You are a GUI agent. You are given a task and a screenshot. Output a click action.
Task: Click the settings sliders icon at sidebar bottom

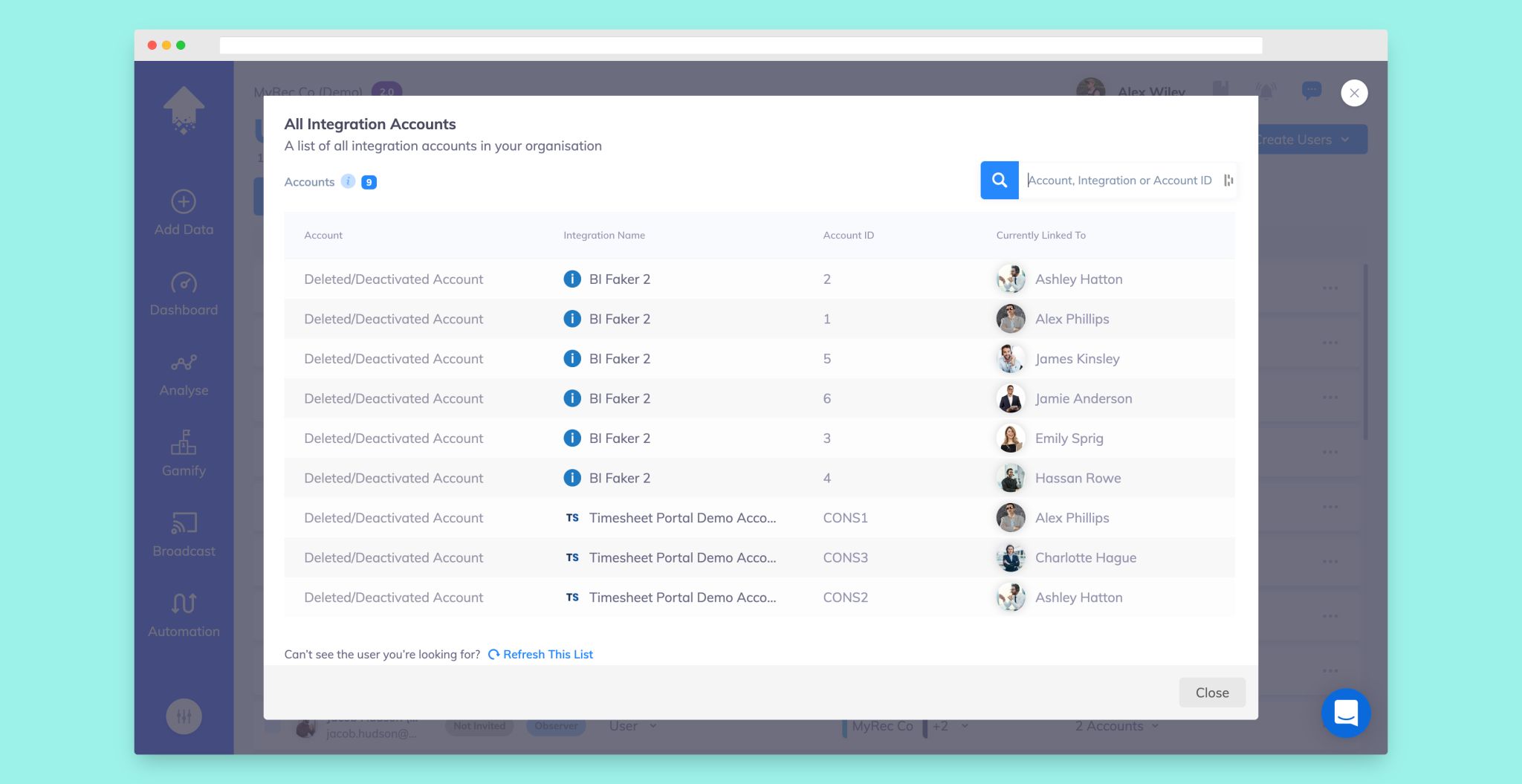tap(184, 716)
